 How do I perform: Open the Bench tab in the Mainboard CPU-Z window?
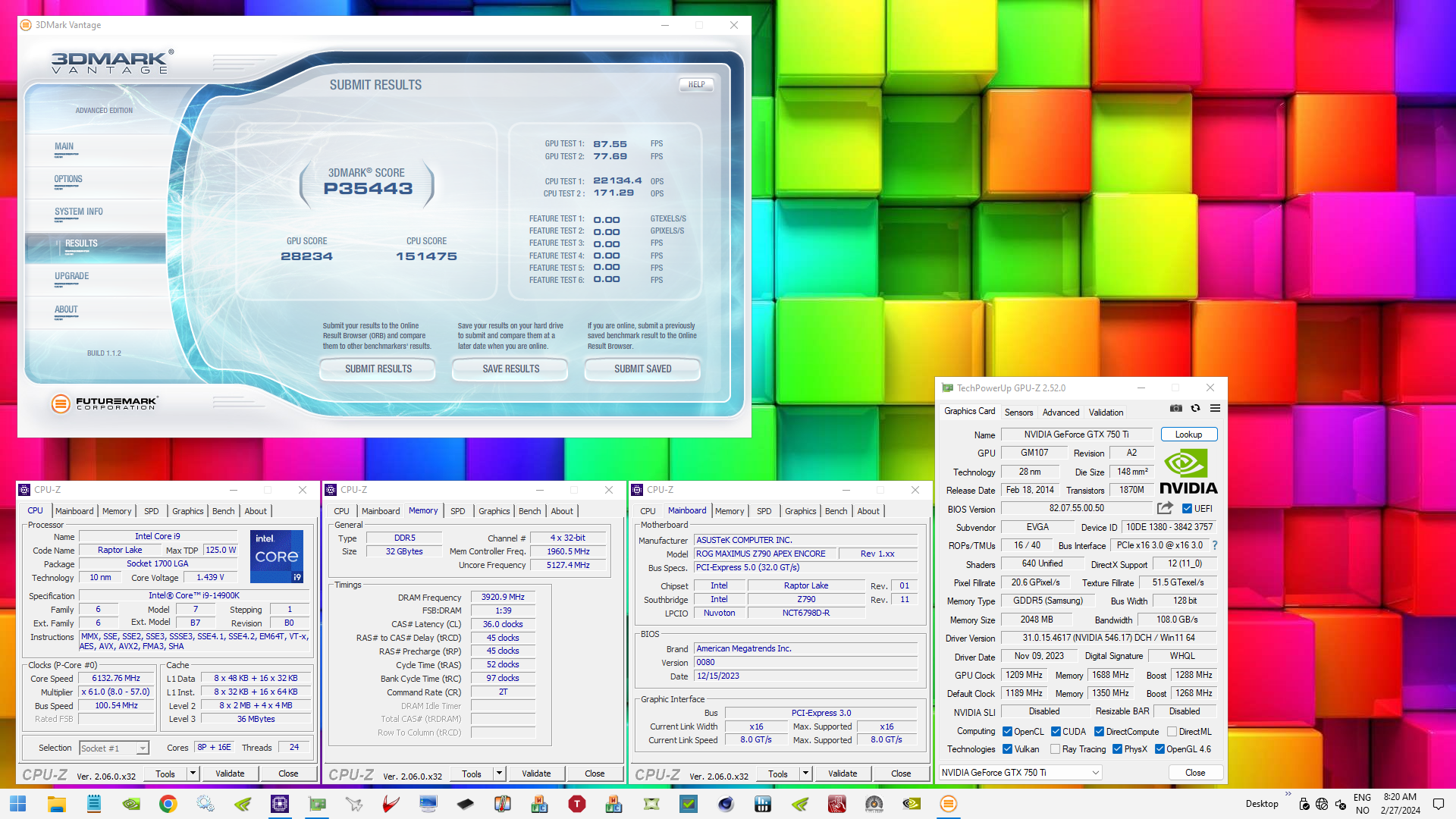[x=836, y=511]
